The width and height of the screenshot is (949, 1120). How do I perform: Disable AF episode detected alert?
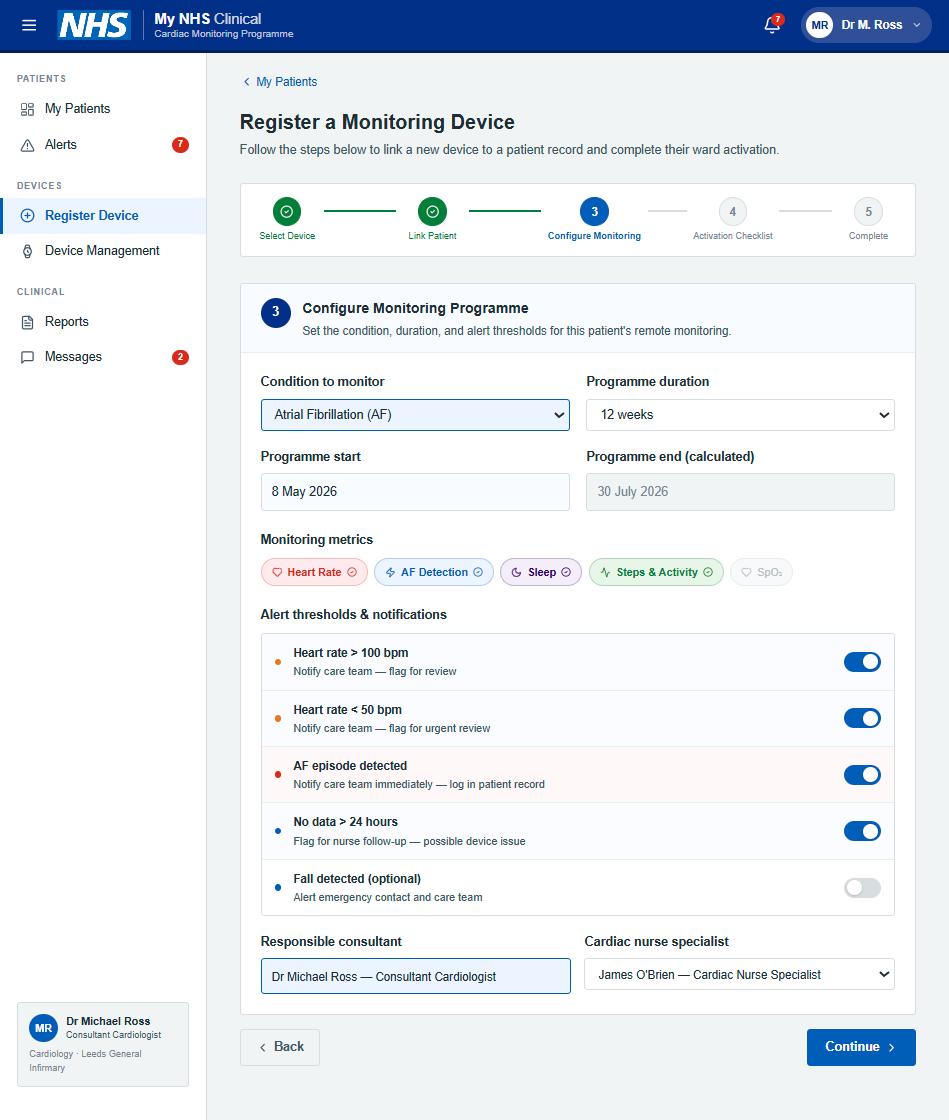tap(862, 775)
